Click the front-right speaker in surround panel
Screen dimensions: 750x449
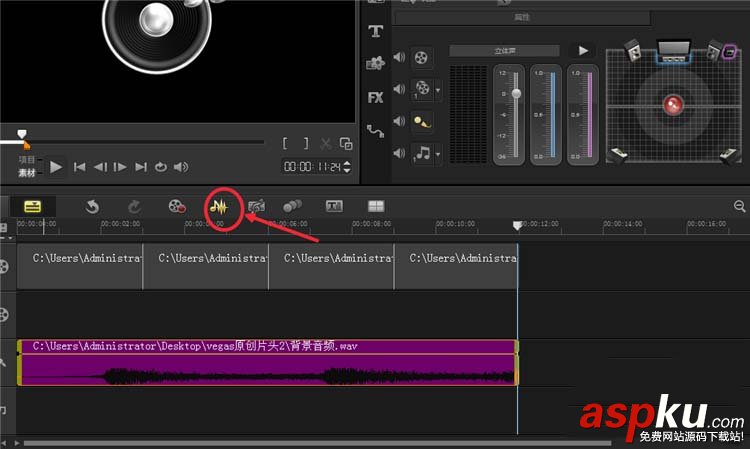click(x=714, y=51)
